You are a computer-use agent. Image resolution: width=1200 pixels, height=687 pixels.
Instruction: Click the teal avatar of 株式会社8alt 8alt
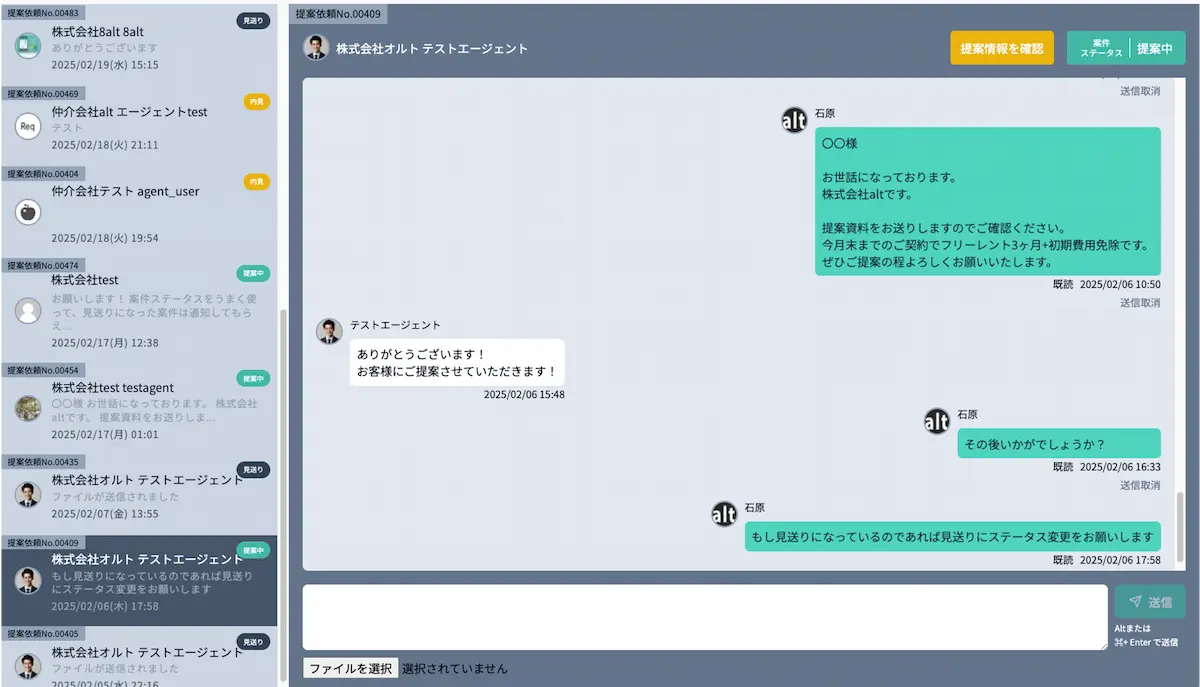[x=28, y=45]
